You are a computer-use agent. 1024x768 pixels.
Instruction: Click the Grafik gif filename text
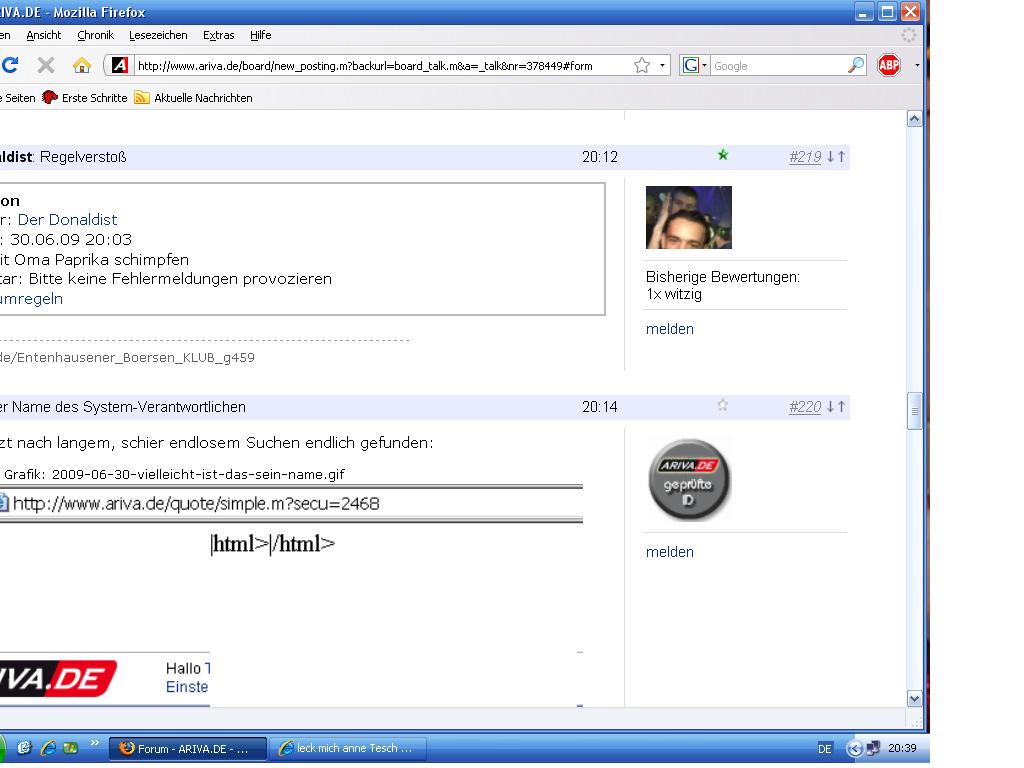(174, 475)
